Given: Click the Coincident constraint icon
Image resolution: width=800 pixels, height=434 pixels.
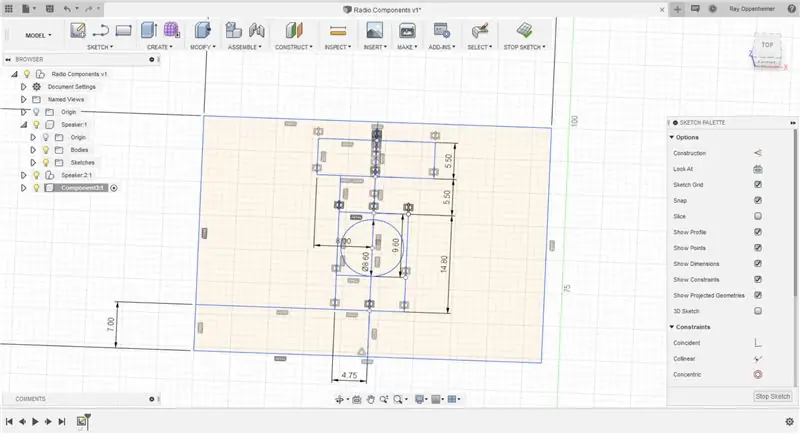Looking at the screenshot, I should click(x=758, y=343).
